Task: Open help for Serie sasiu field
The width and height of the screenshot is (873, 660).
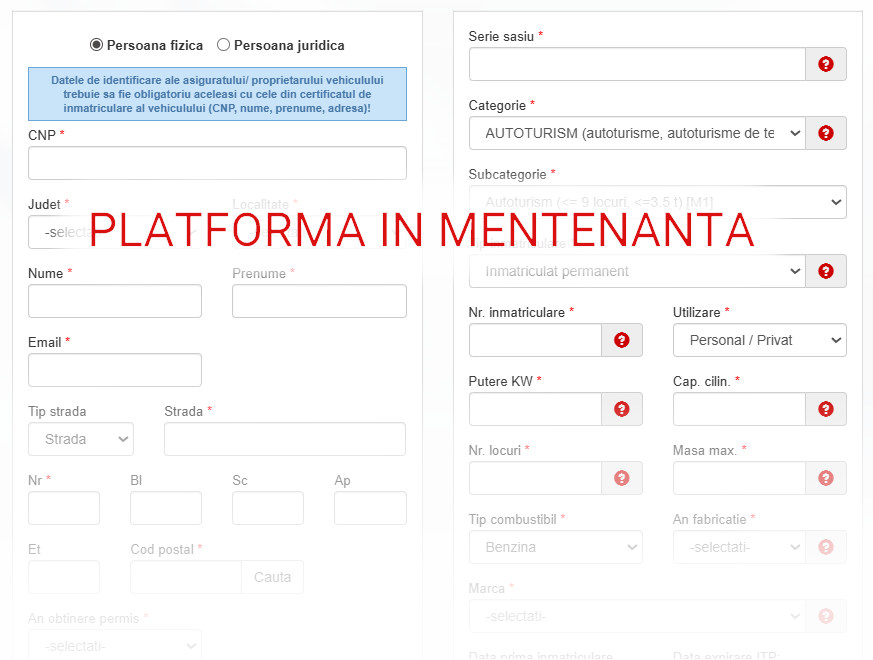Action: [x=826, y=63]
